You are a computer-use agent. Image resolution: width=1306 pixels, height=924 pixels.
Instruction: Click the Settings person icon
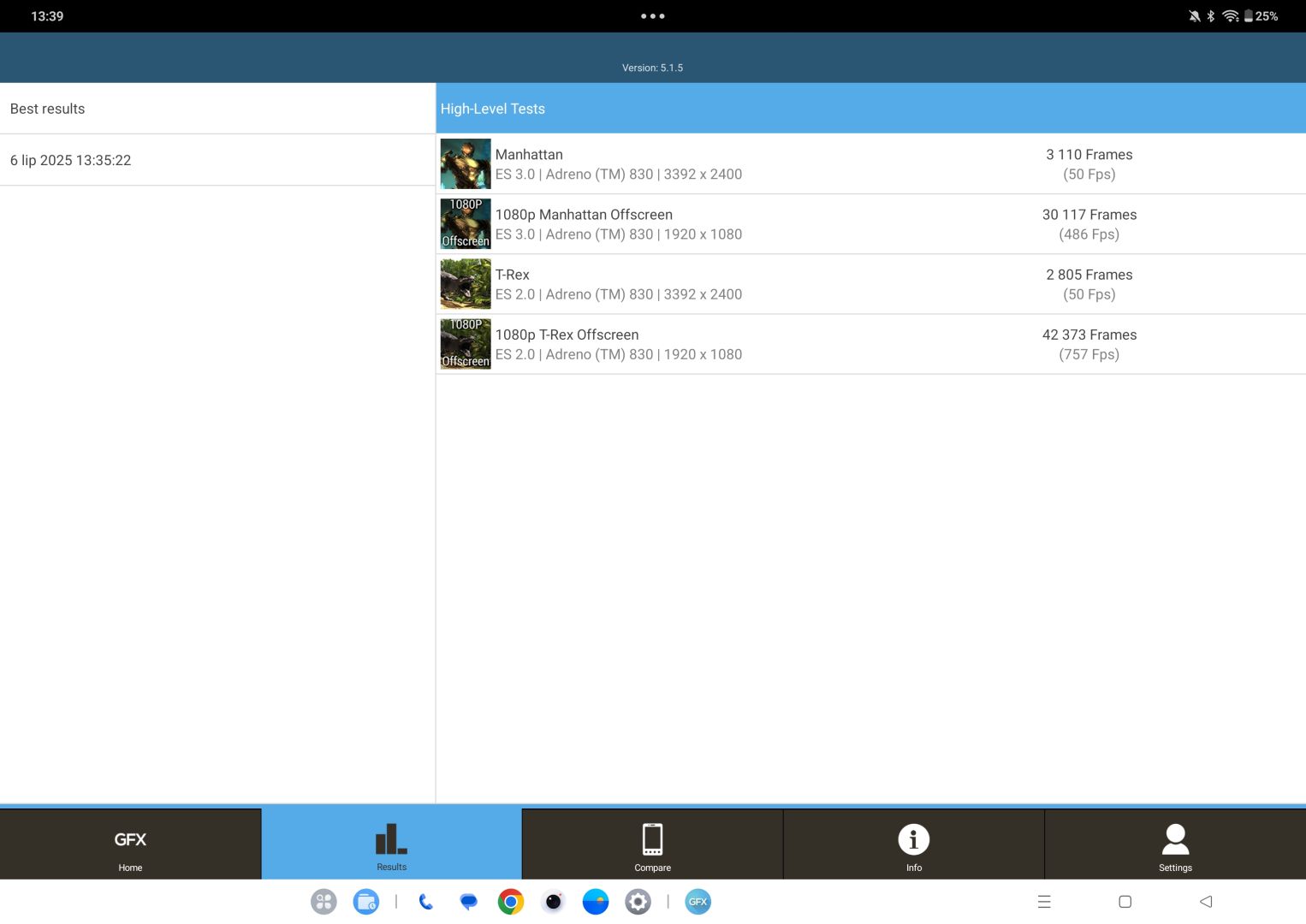click(x=1176, y=839)
